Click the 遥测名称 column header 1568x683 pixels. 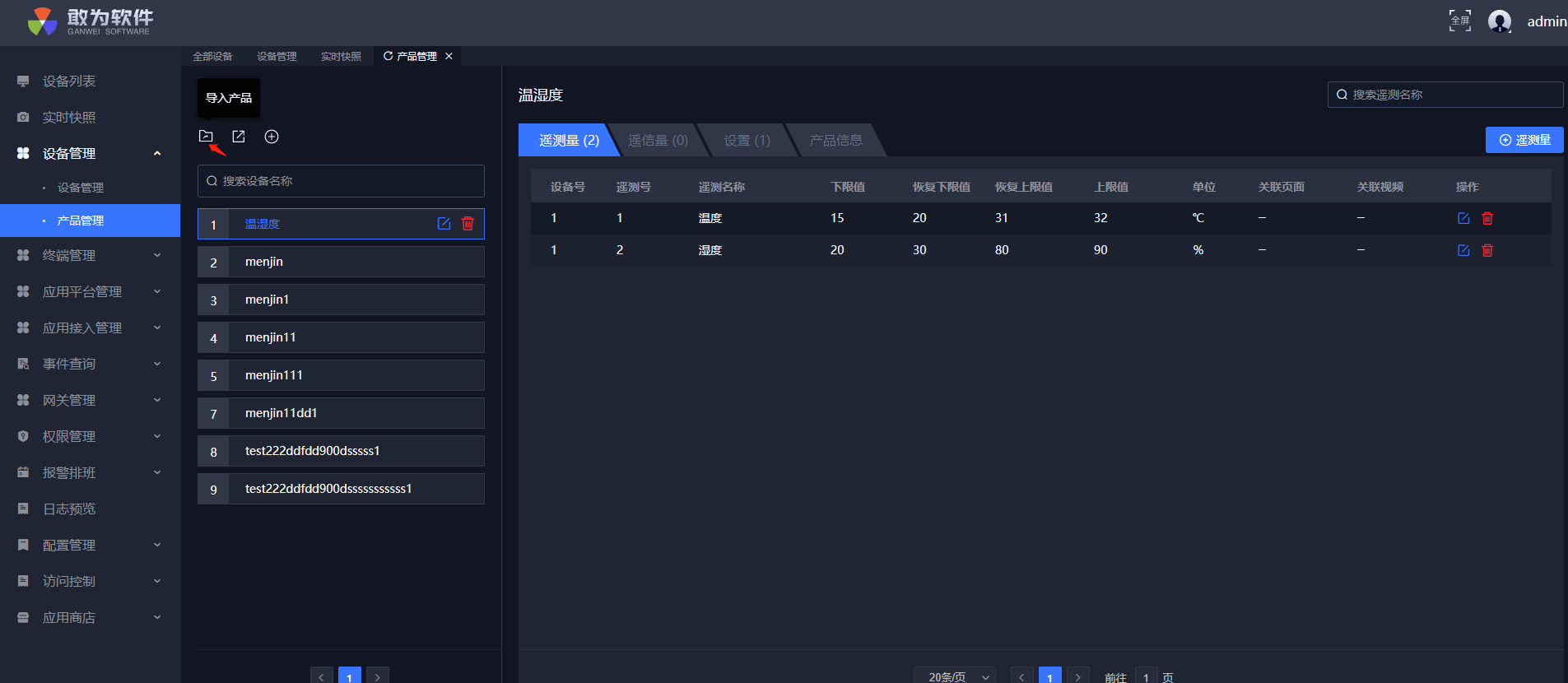click(722, 187)
